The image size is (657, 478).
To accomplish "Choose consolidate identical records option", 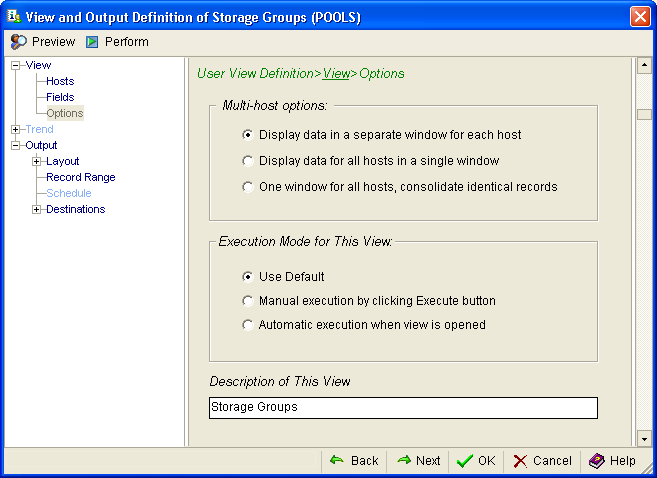I will point(248,187).
